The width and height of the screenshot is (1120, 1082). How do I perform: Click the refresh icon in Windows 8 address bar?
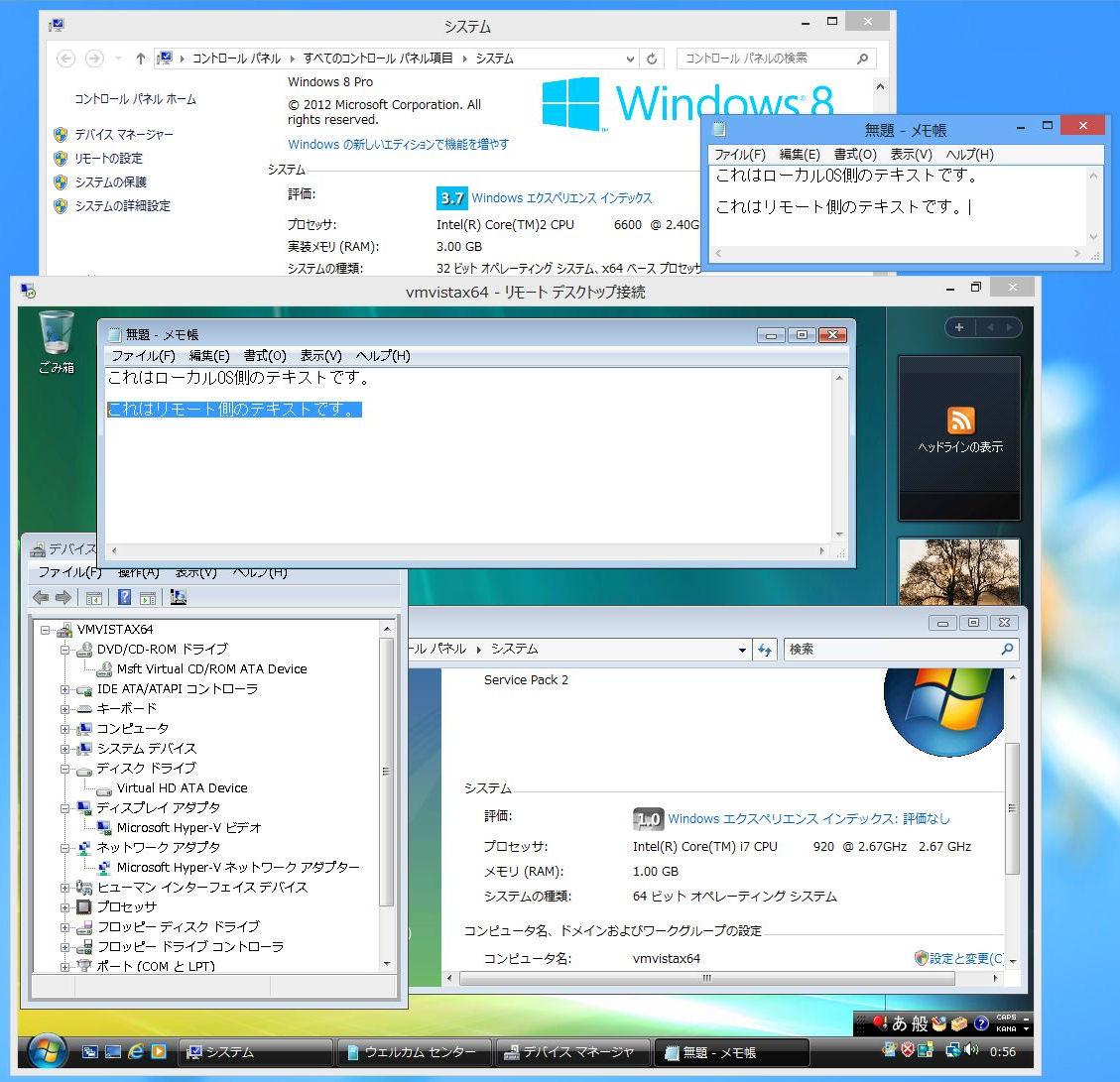click(x=652, y=59)
